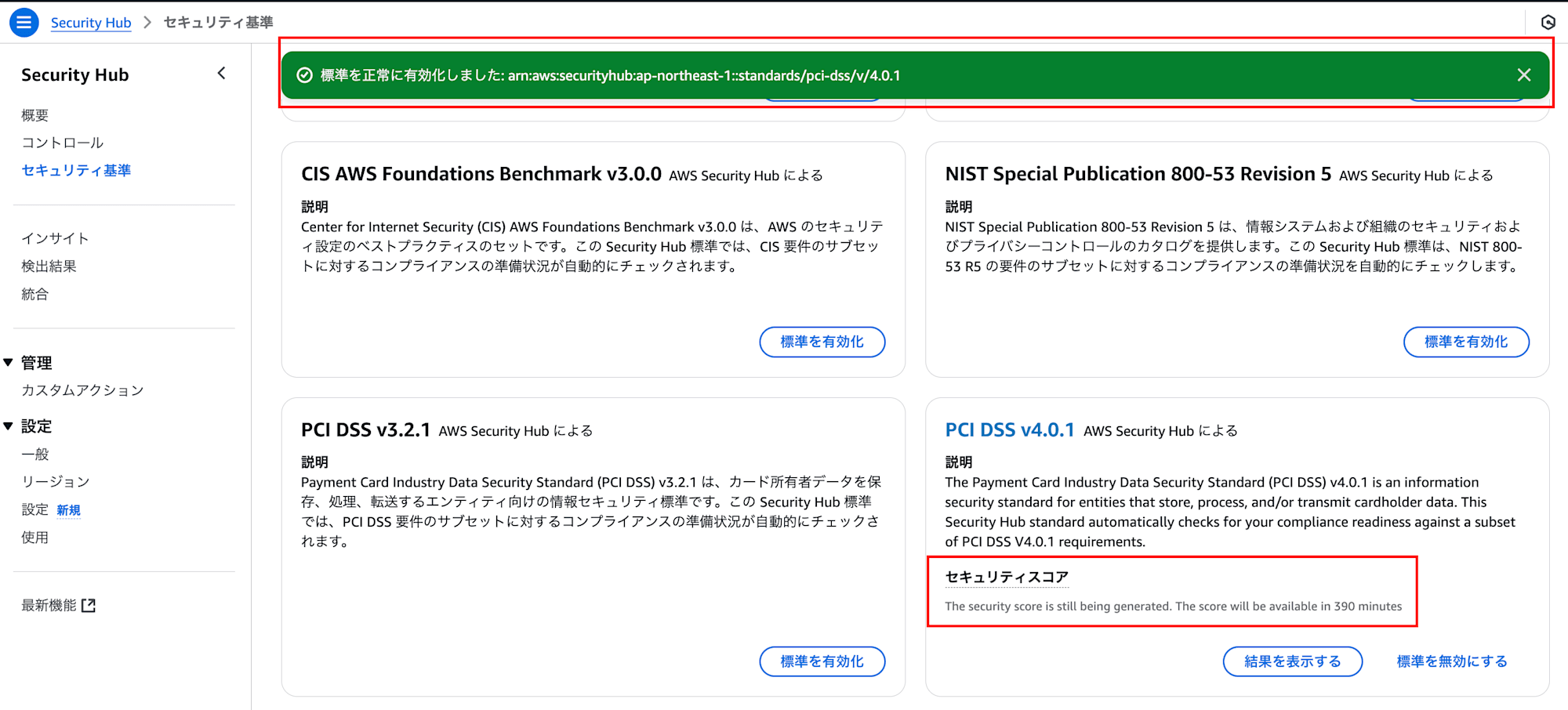Click the 管理 section heading

(x=36, y=362)
